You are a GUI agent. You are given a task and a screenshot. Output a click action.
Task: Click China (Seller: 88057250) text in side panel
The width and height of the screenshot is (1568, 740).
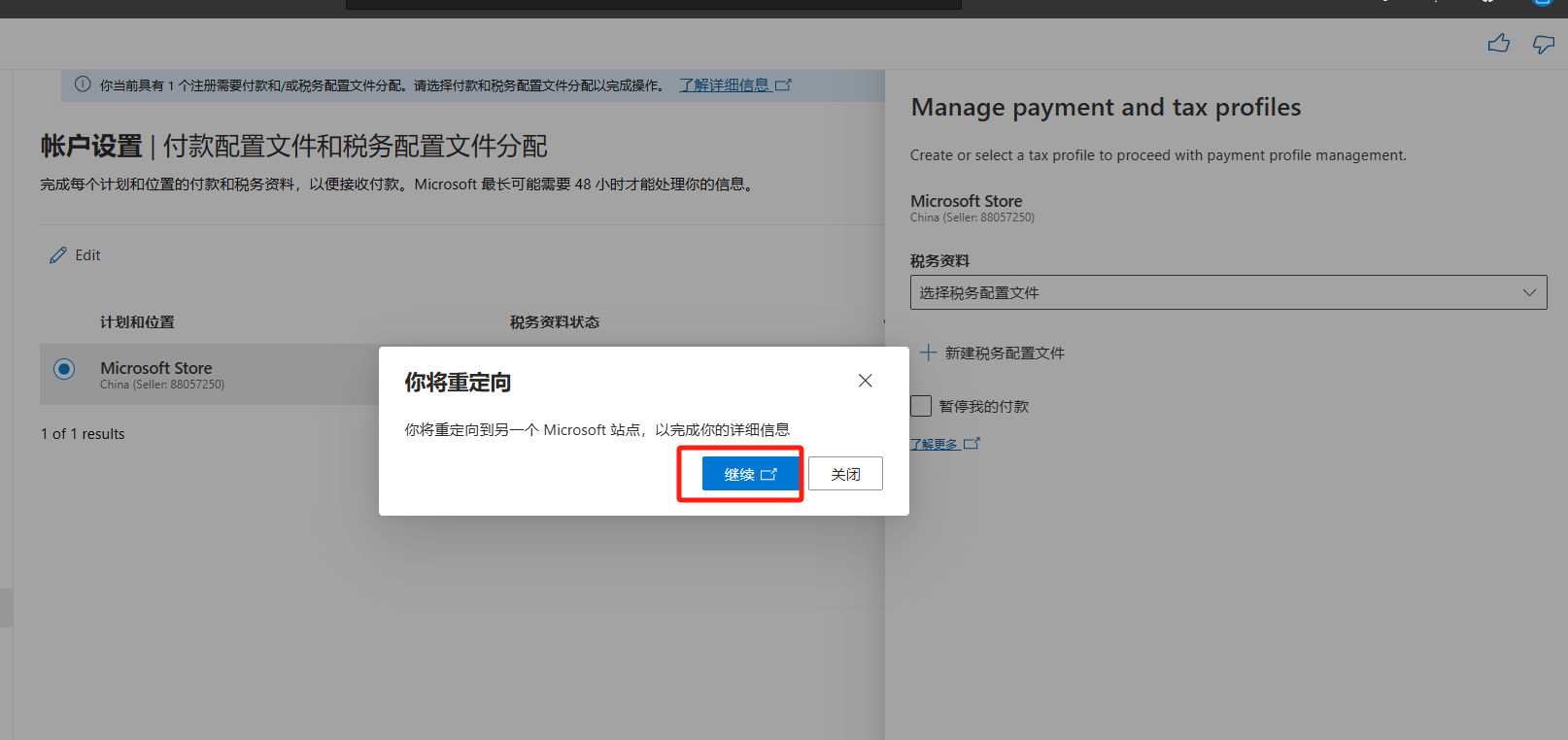[x=972, y=218]
